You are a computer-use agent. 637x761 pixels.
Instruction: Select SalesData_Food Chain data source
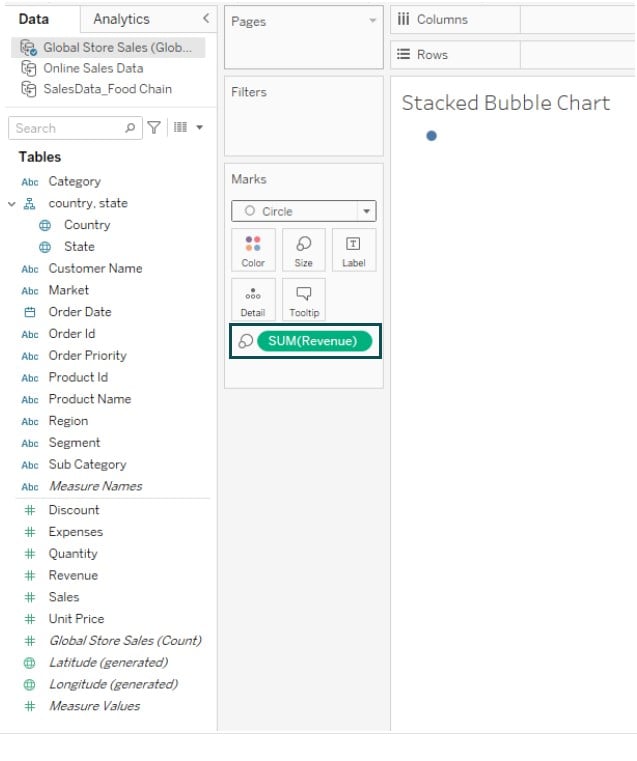108,89
